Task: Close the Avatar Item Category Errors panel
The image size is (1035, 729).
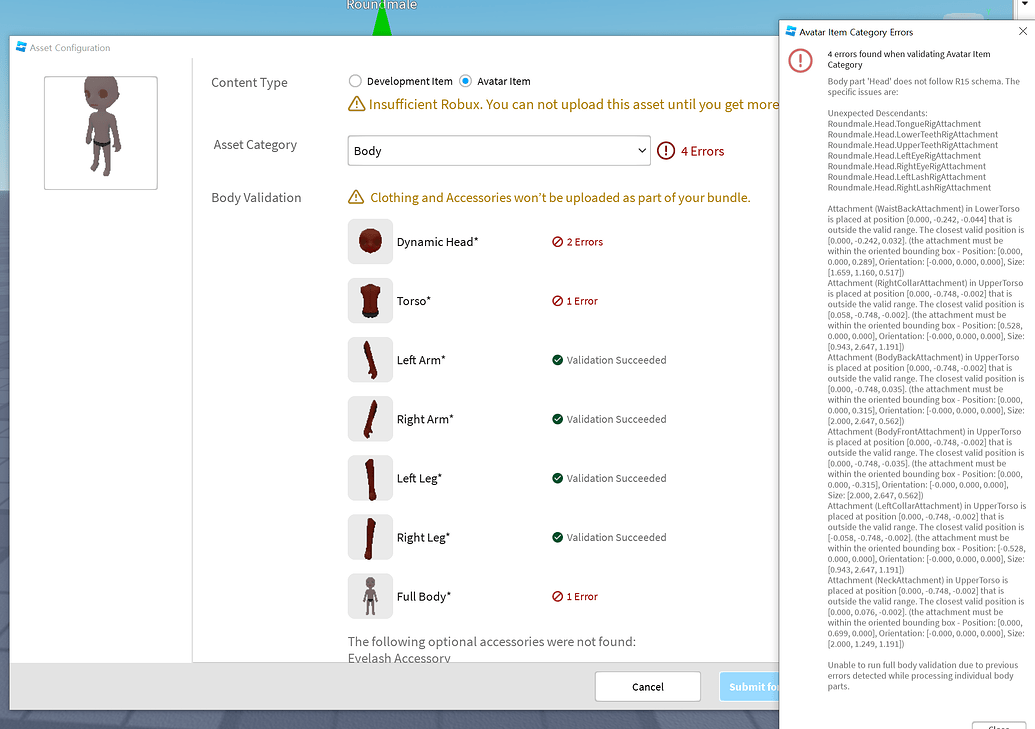Action: click(1022, 29)
